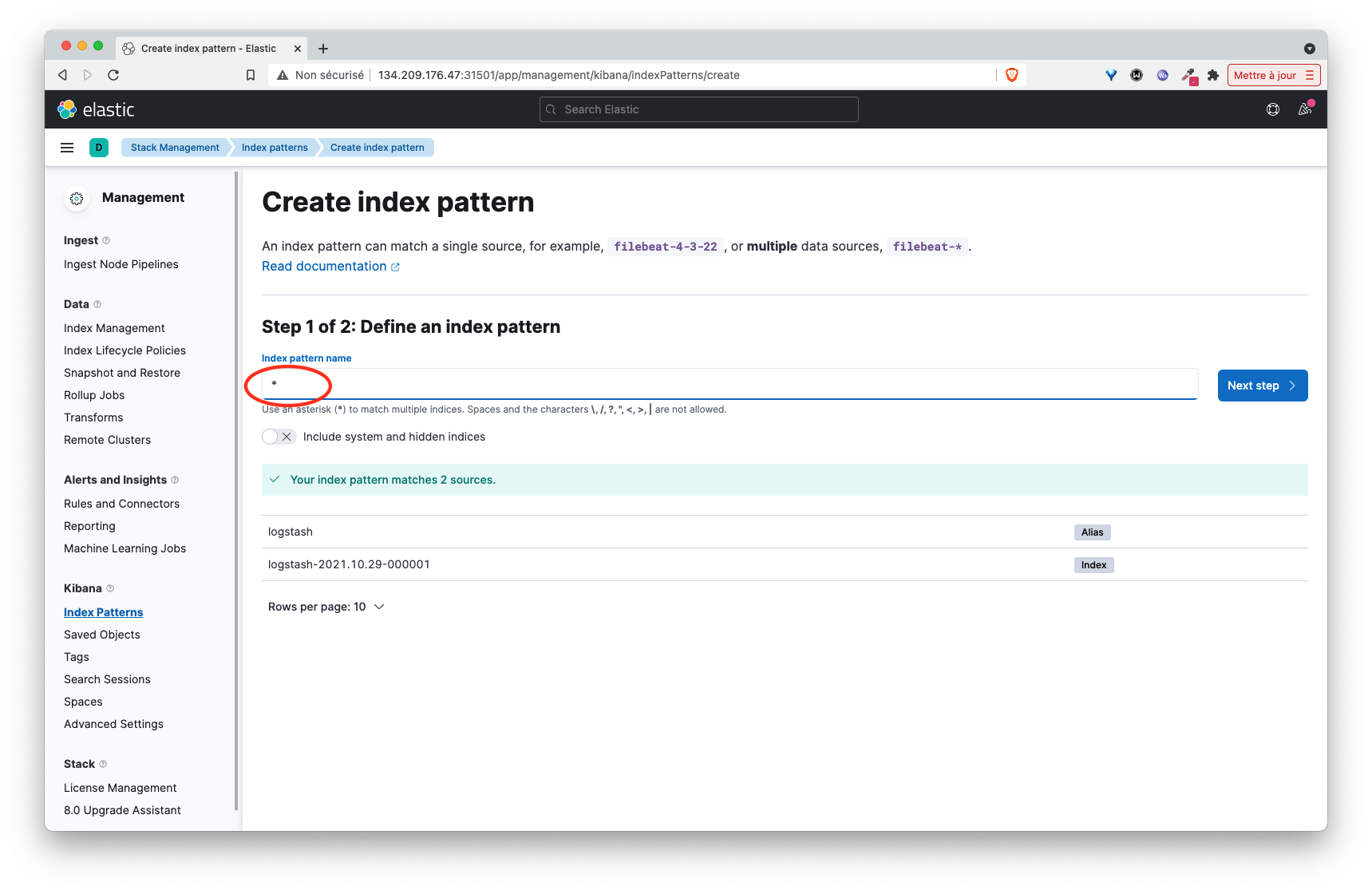Click the logstash alias row
Viewport: 1372px width, 890px height.
(785, 532)
